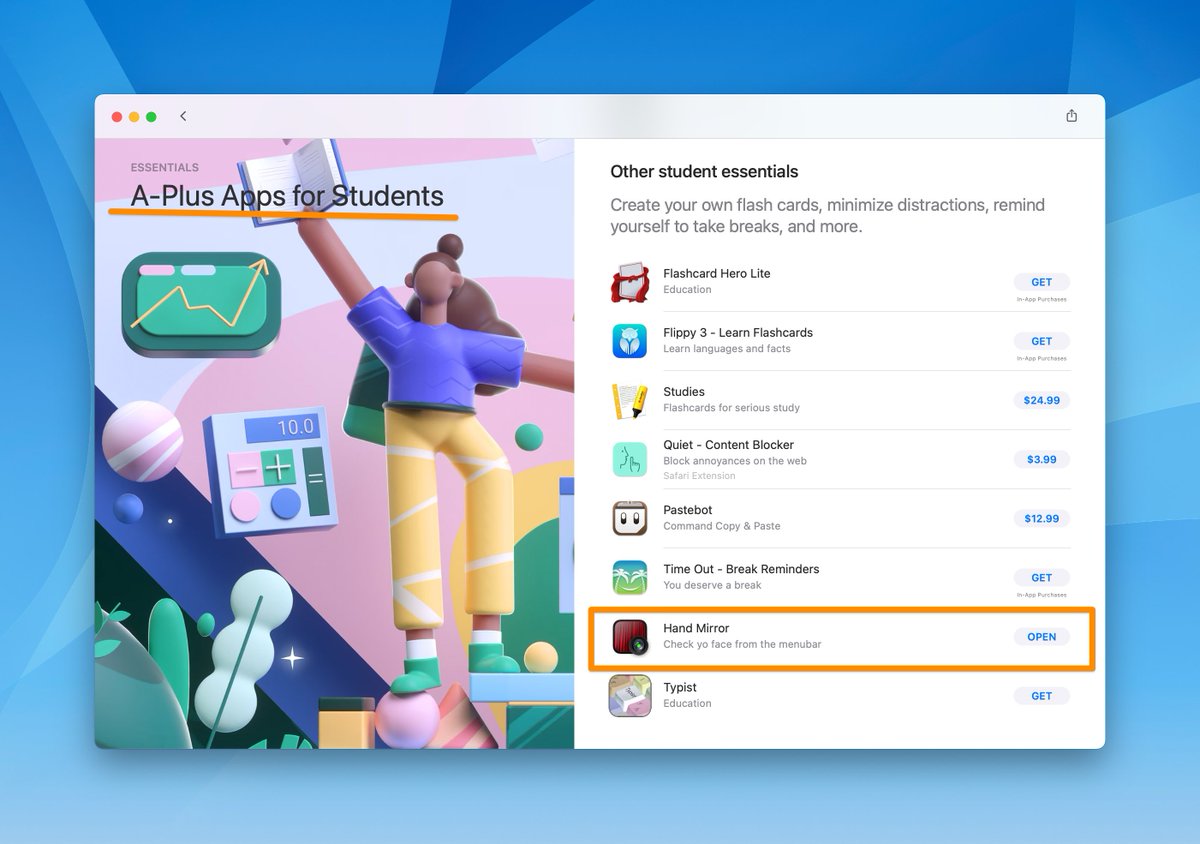Open the share menu icon
This screenshot has width=1200, height=844.
tap(1071, 116)
